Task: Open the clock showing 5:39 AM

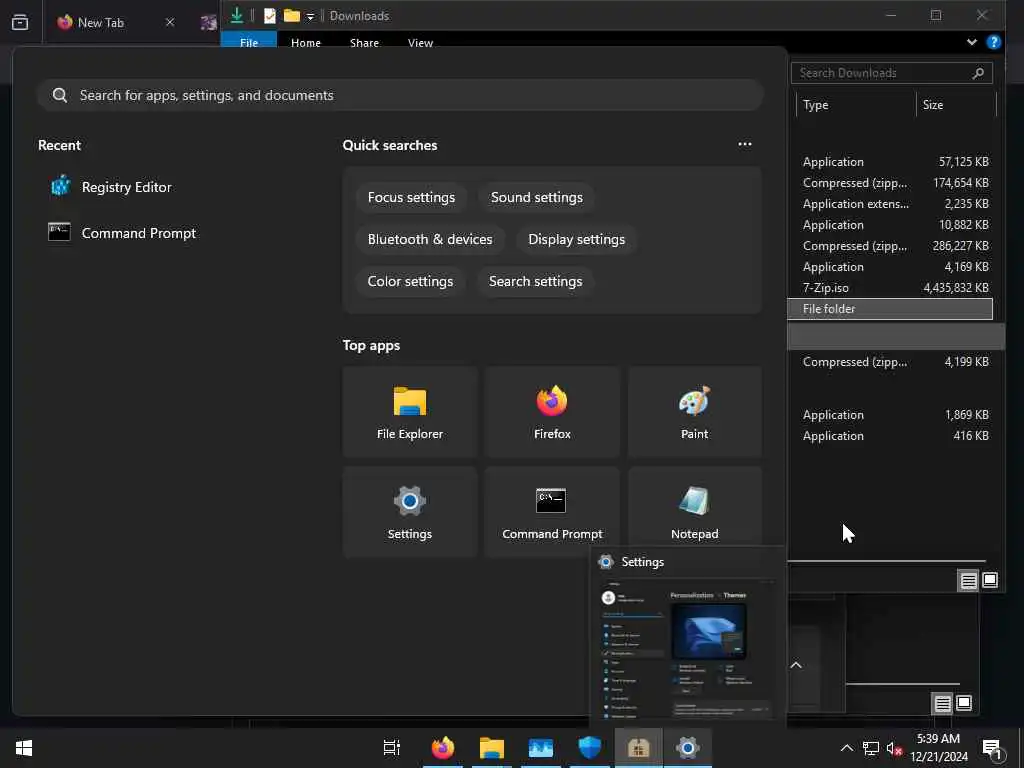Action: [x=938, y=748]
